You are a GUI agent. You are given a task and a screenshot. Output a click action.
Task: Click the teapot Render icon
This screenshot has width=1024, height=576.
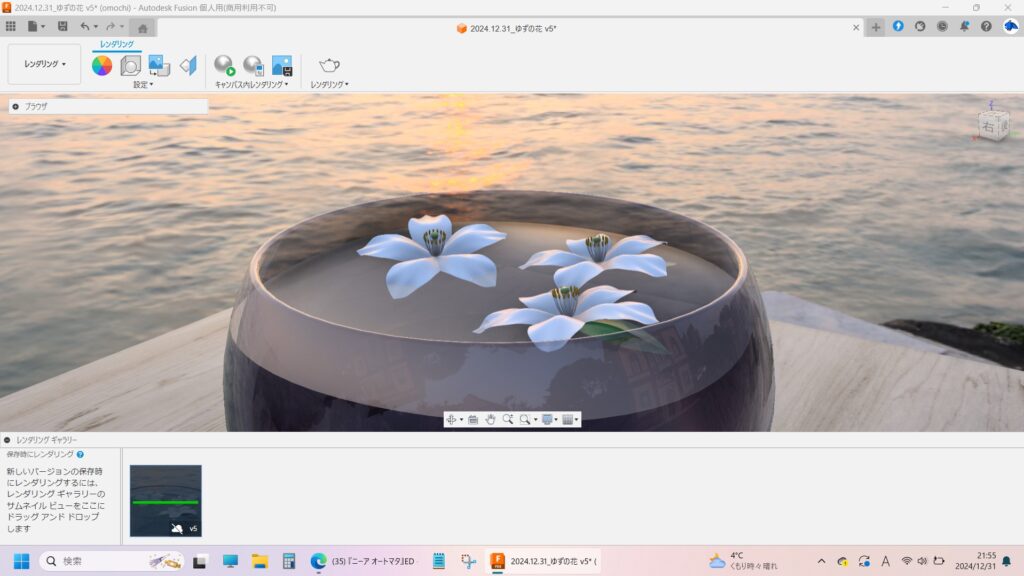(329, 66)
